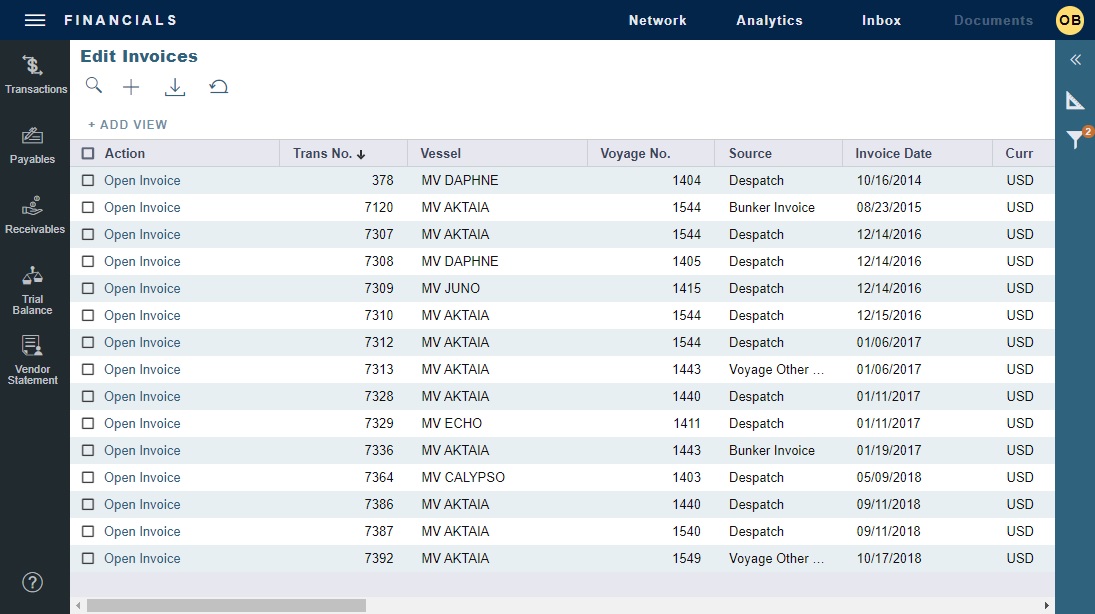Create a new invoice with the plus icon
The width and height of the screenshot is (1095, 614).
[131, 86]
